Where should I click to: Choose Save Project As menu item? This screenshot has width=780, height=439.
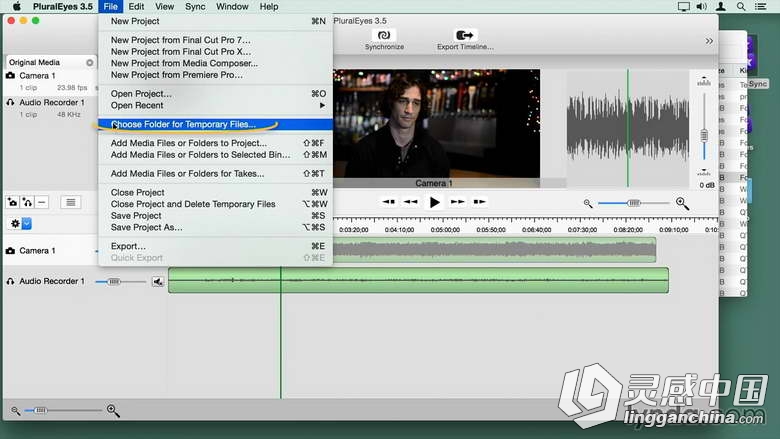[x=215, y=227]
